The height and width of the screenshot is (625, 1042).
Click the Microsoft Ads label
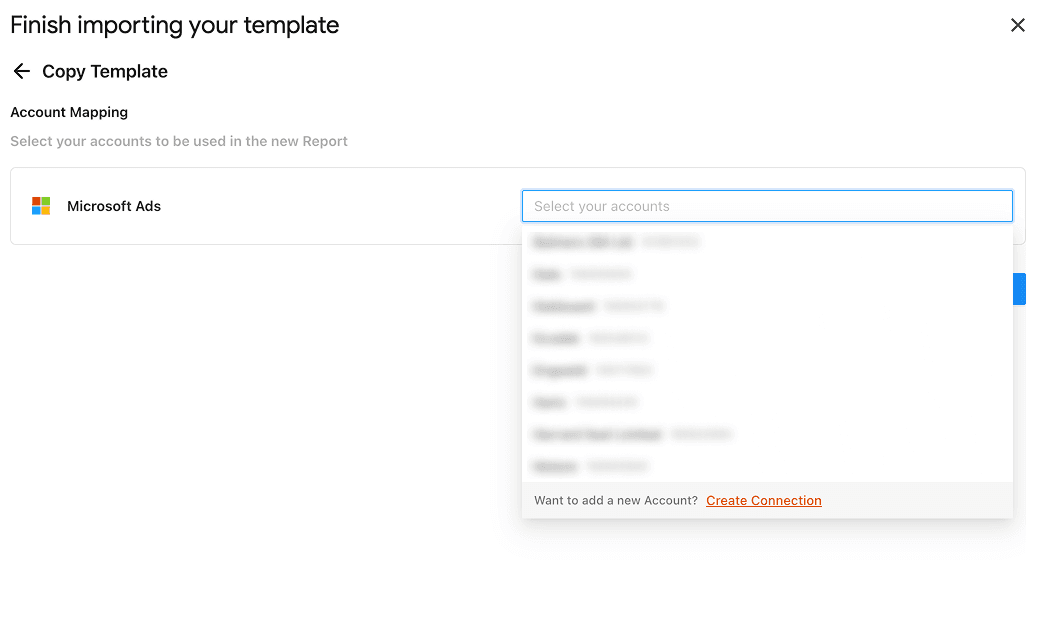pos(114,206)
